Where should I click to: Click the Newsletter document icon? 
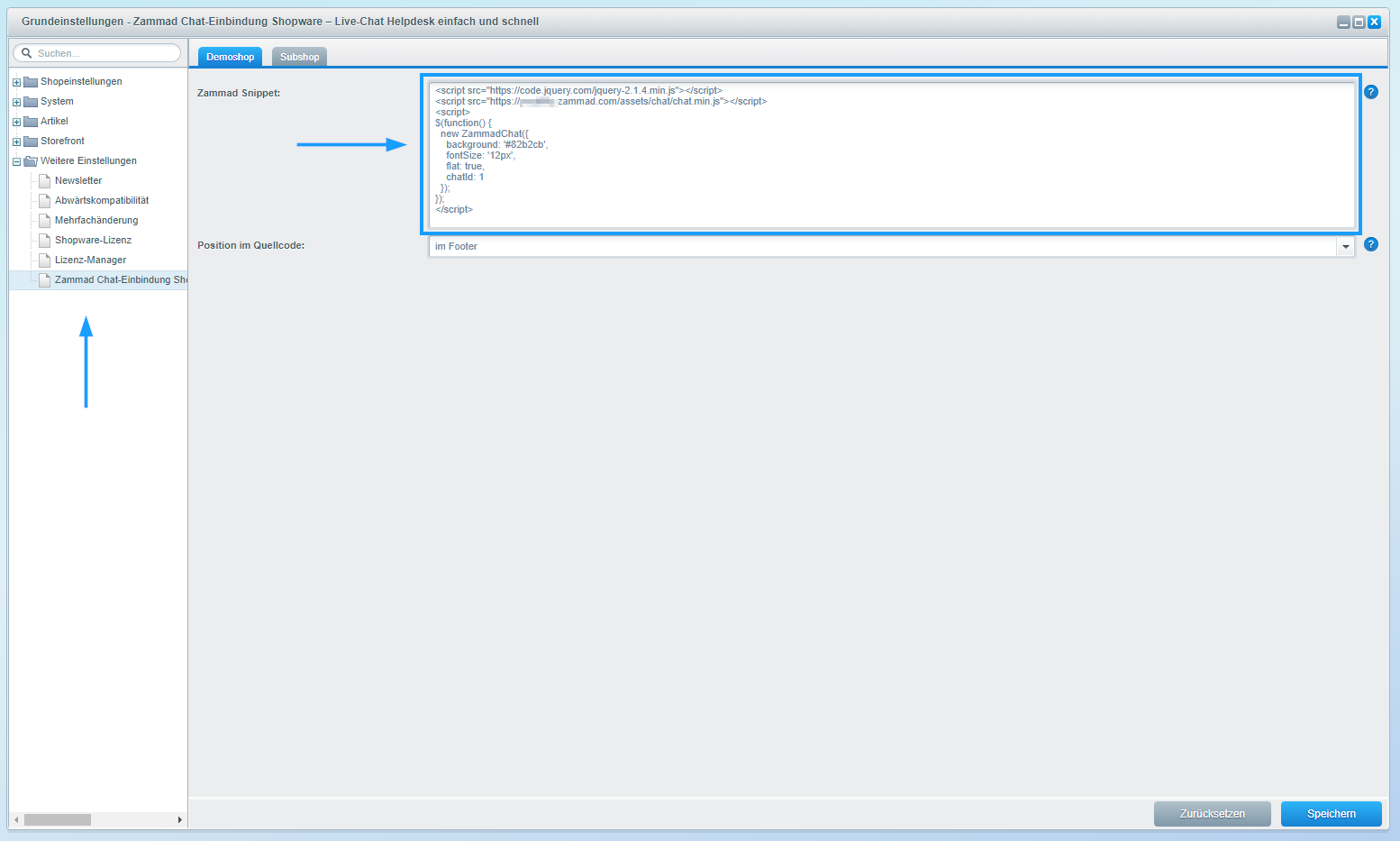44,180
